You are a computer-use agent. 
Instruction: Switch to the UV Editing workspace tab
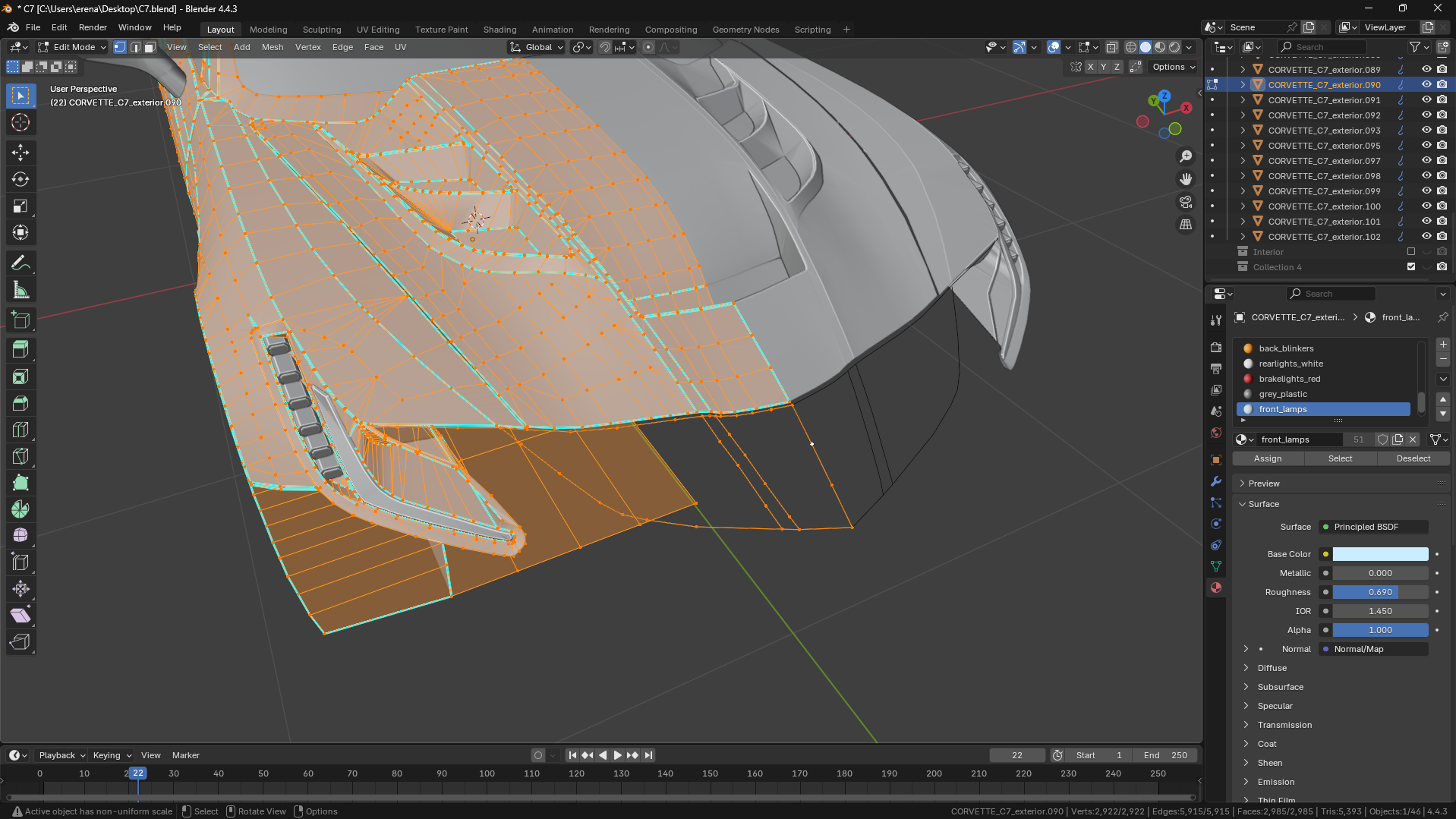click(378, 30)
